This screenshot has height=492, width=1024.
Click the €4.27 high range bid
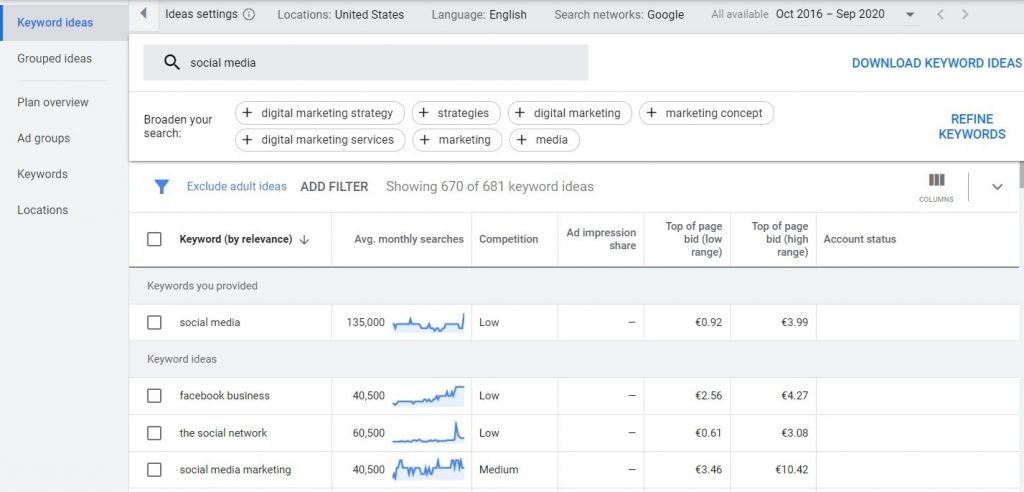click(x=795, y=396)
